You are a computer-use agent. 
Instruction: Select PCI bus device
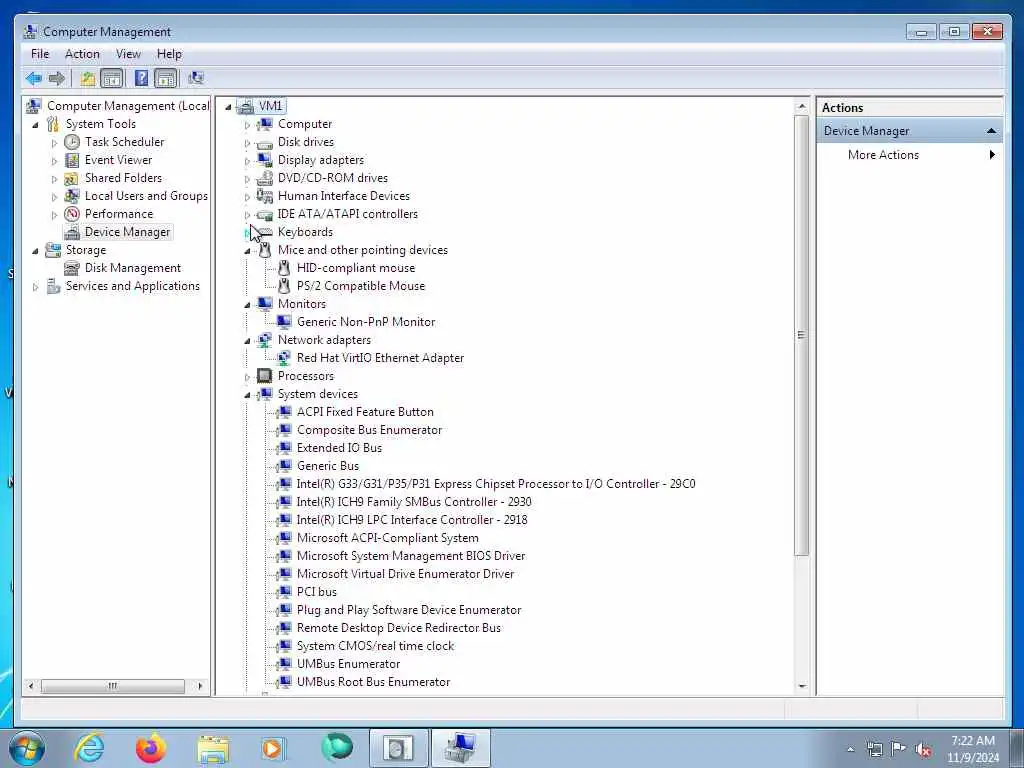pyautogui.click(x=317, y=592)
